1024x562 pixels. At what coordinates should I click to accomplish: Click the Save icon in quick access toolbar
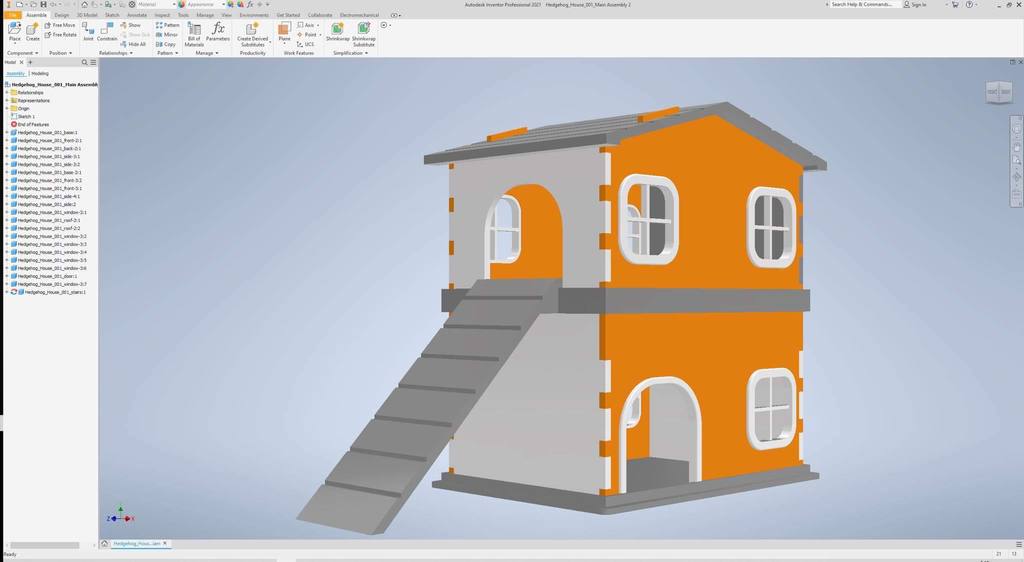pyautogui.click(x=44, y=5)
